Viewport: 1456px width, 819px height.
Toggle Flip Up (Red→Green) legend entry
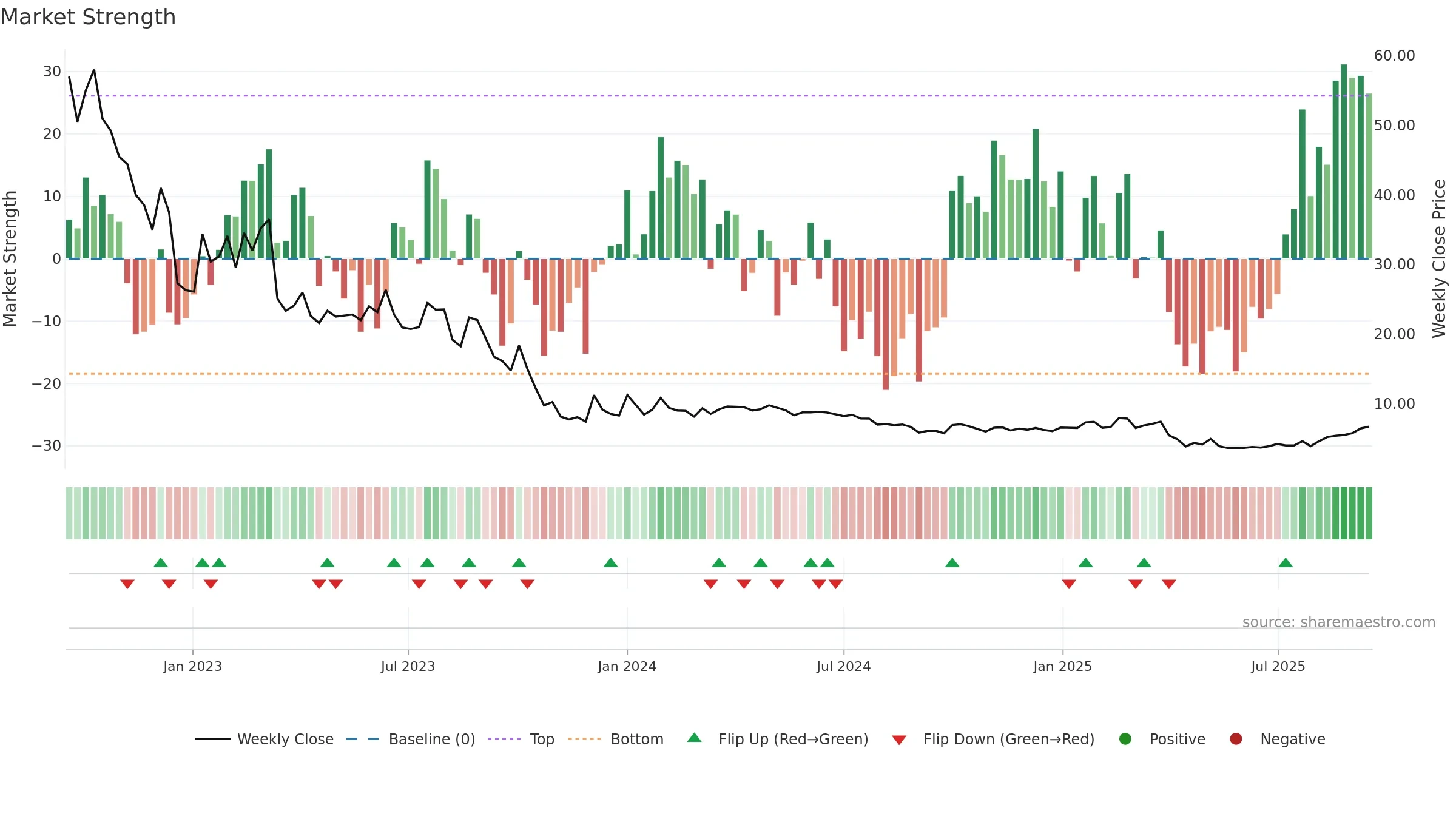point(778,739)
